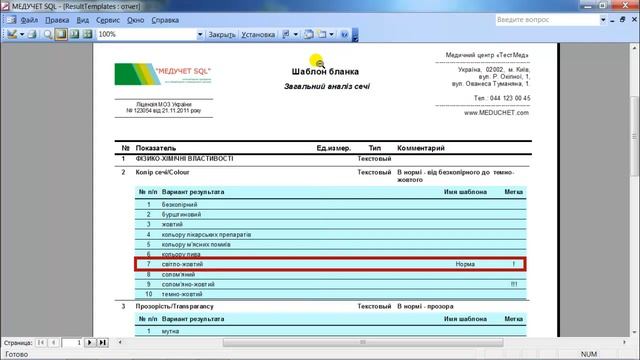Open toolbar options at toolbar end

355,35
